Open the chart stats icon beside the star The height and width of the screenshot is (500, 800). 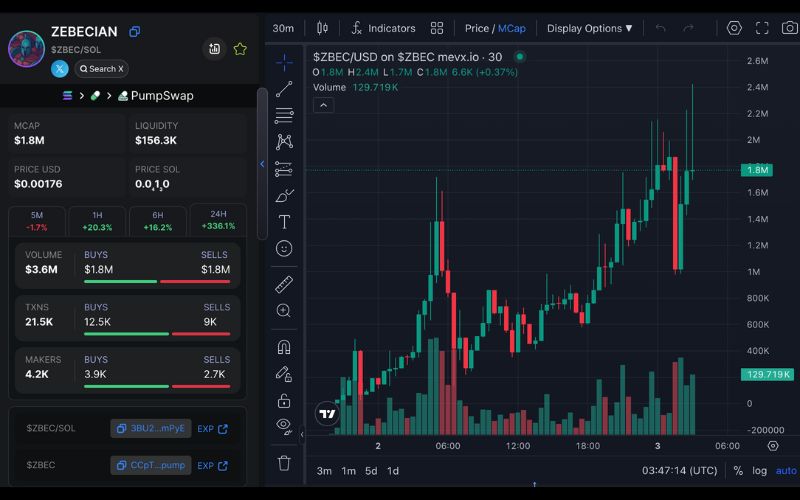click(214, 49)
